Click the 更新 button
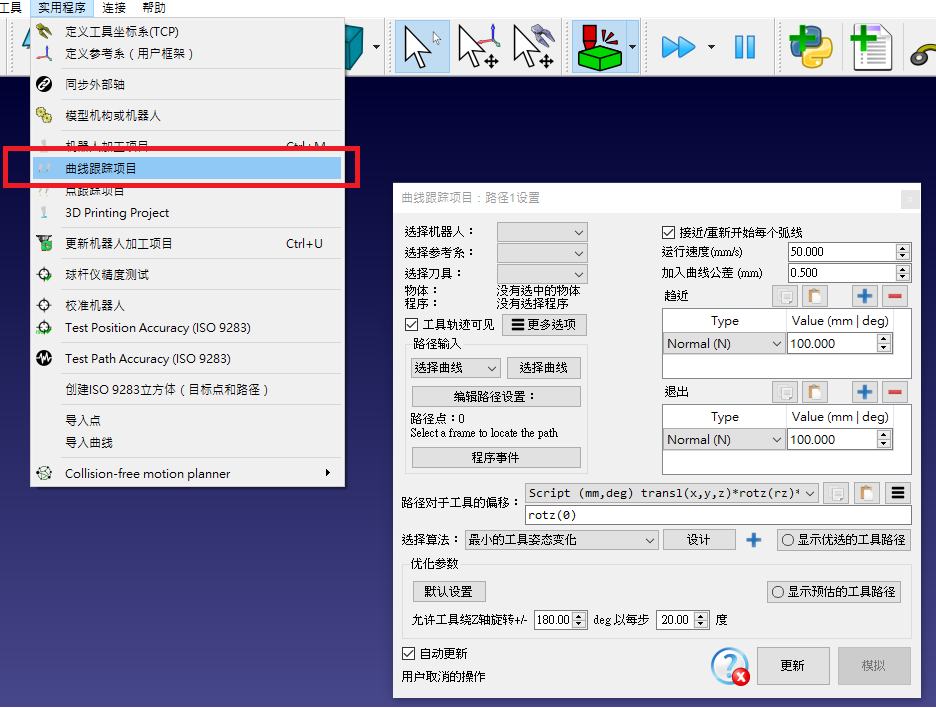This screenshot has width=936, height=708. click(x=793, y=666)
